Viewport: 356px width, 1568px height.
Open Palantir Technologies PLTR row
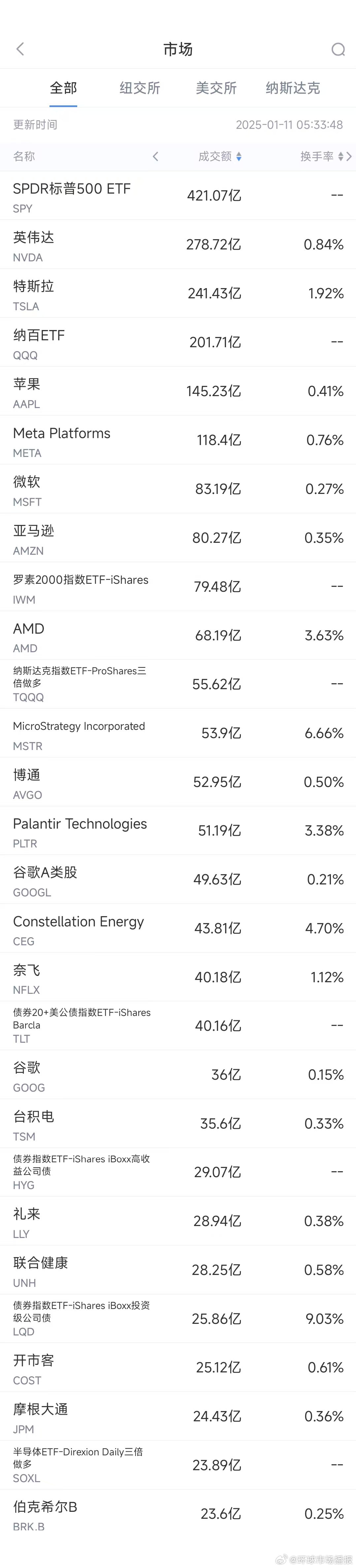pos(178,831)
